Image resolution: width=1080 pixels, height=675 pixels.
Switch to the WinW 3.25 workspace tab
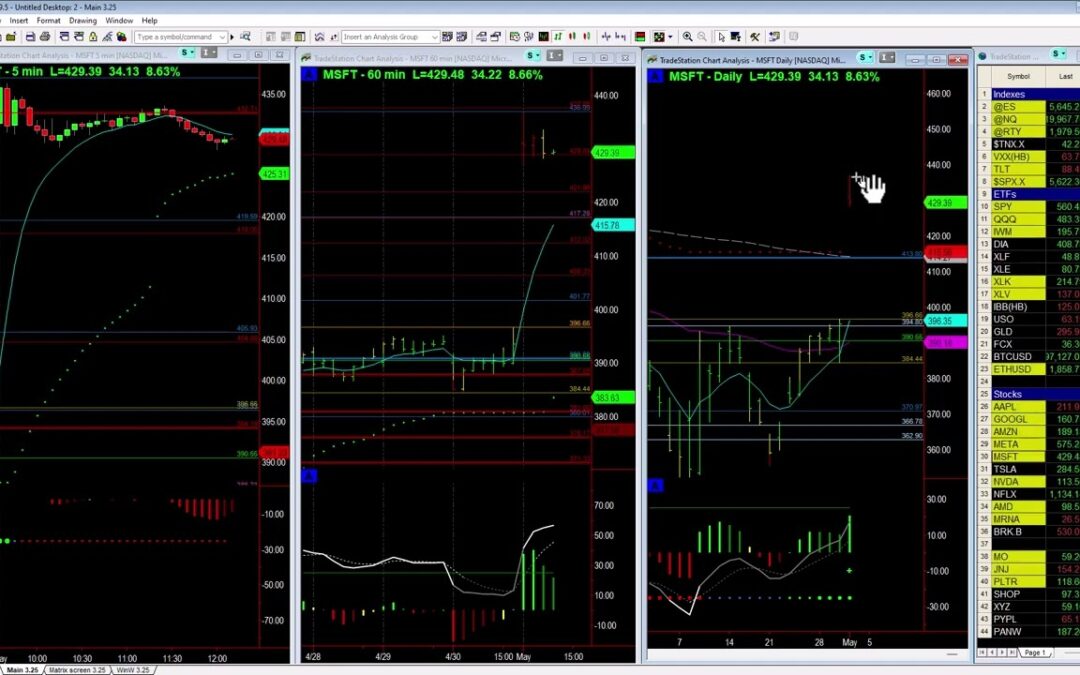pos(132,669)
